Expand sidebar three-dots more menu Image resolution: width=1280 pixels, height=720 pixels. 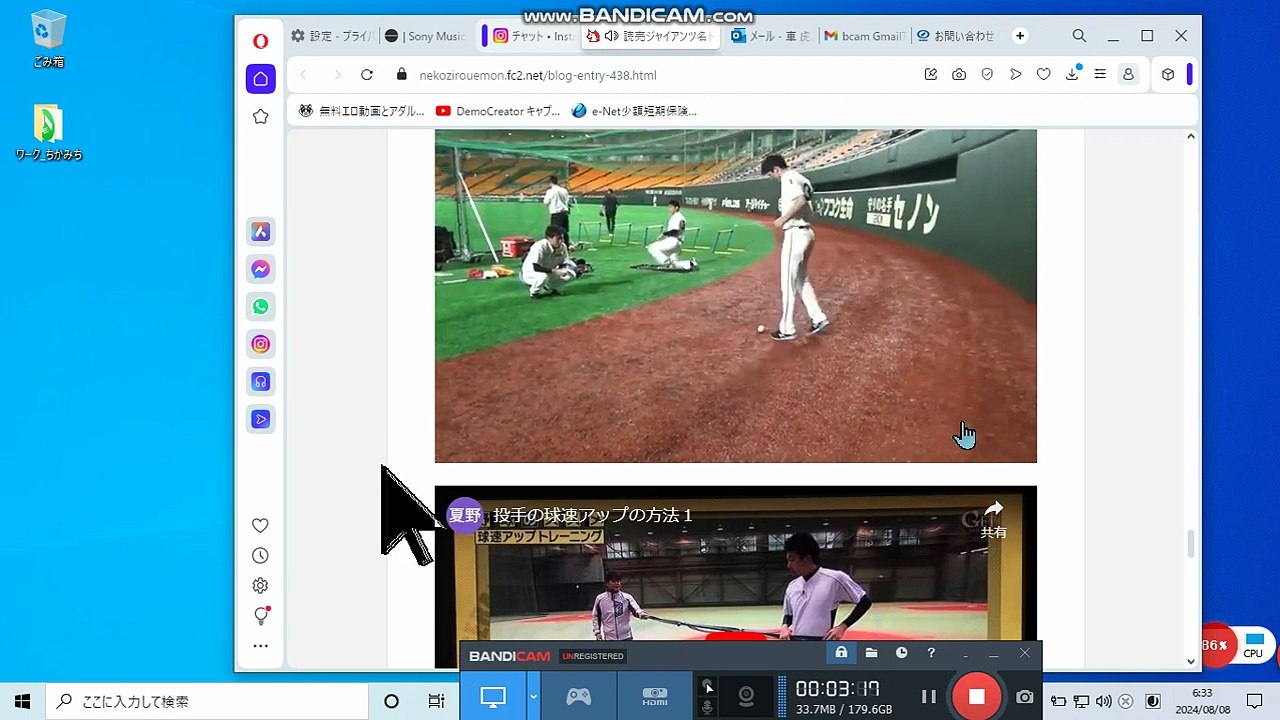tap(261, 647)
